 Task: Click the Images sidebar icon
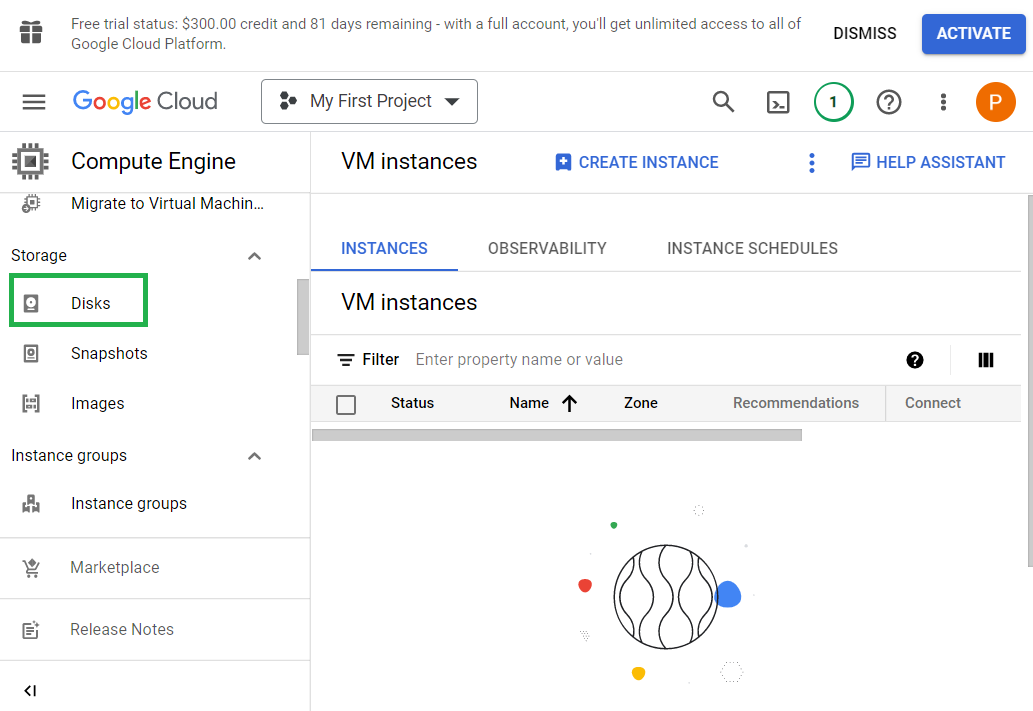click(31, 403)
